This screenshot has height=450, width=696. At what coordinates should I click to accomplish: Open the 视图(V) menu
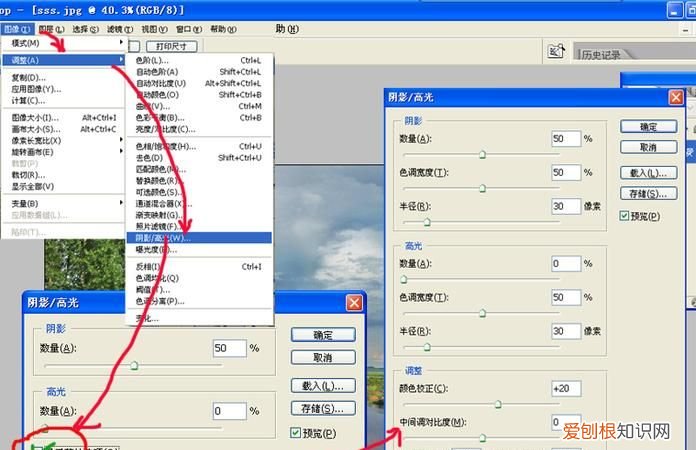tap(154, 29)
